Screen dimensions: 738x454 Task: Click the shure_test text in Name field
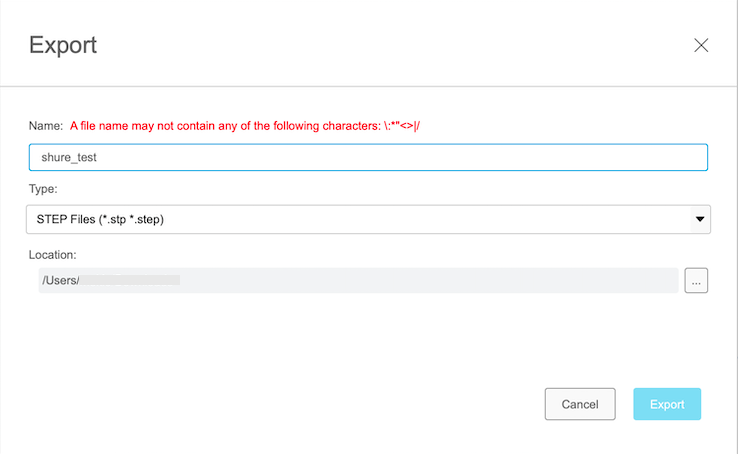[x=68, y=158]
